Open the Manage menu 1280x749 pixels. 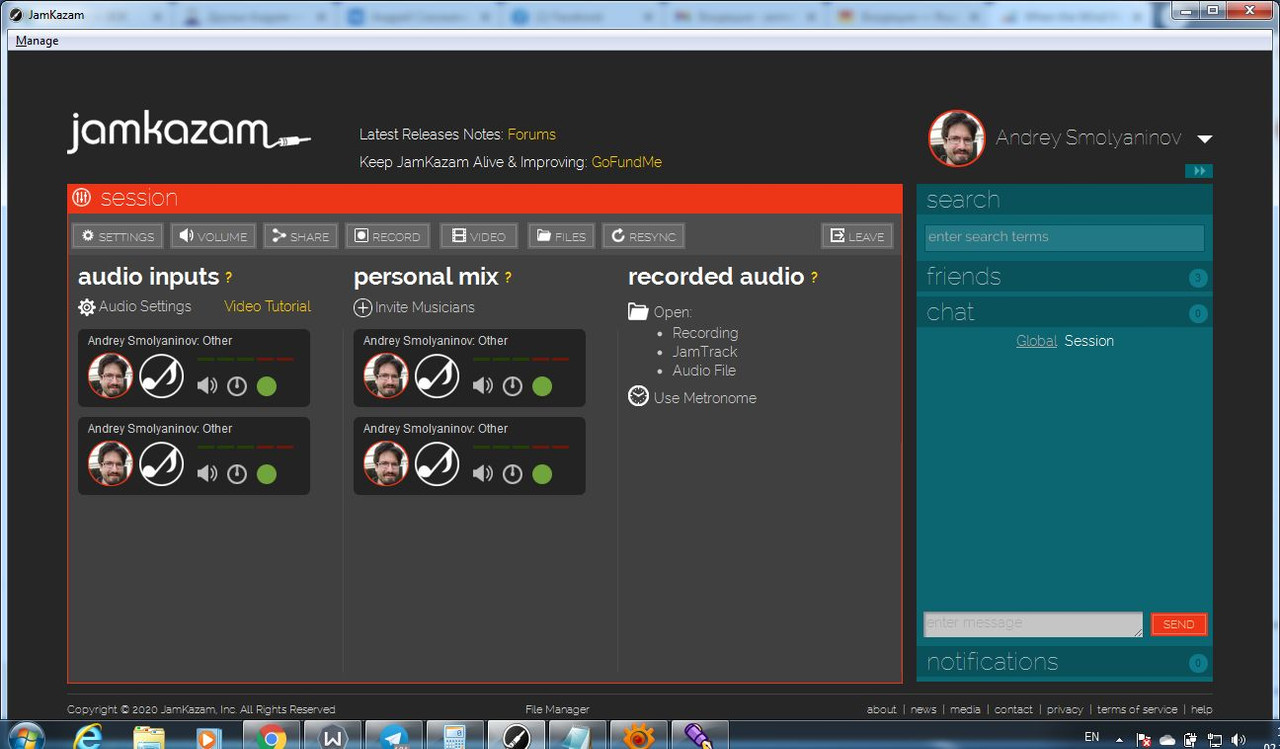[37, 41]
